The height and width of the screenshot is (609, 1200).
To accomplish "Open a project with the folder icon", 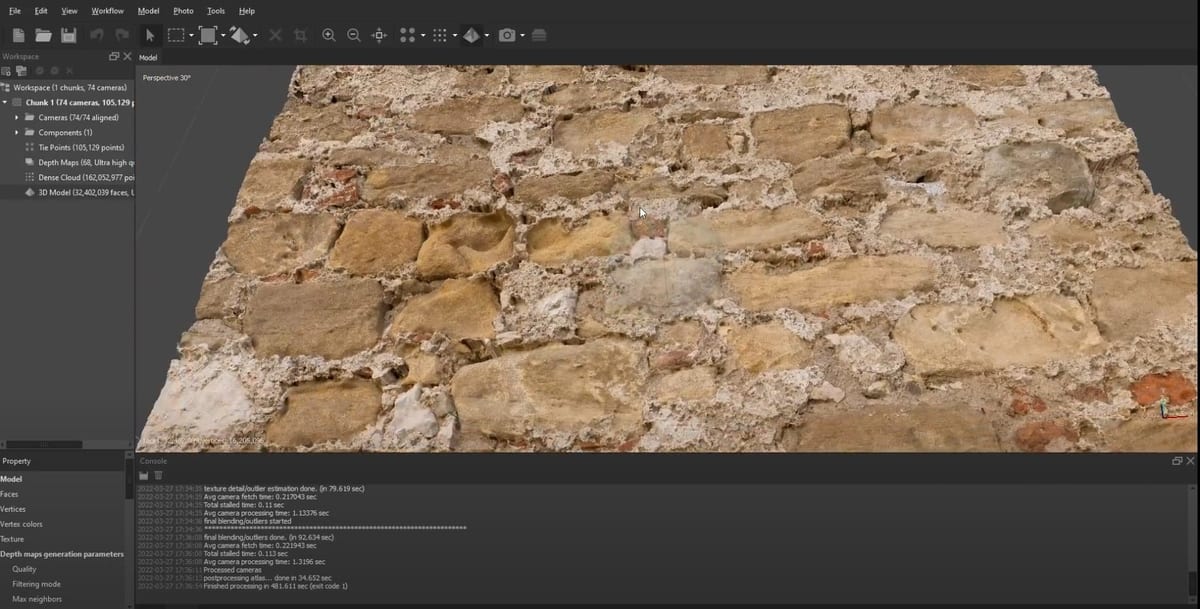I will point(43,35).
